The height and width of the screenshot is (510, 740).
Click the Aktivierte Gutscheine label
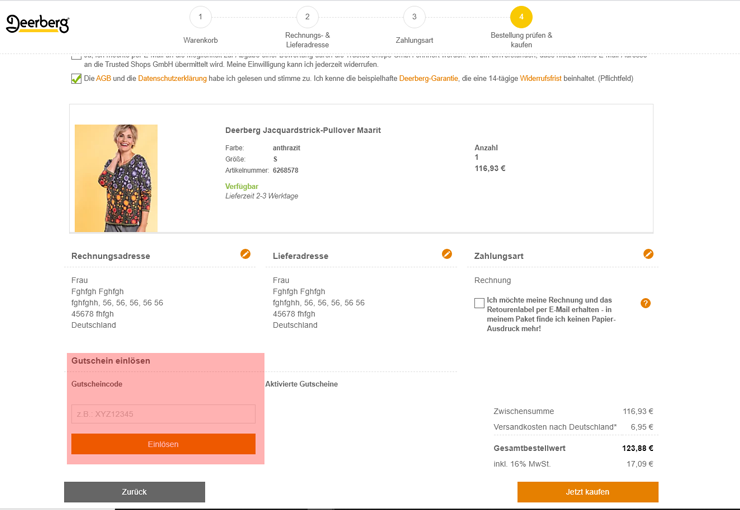(302, 384)
